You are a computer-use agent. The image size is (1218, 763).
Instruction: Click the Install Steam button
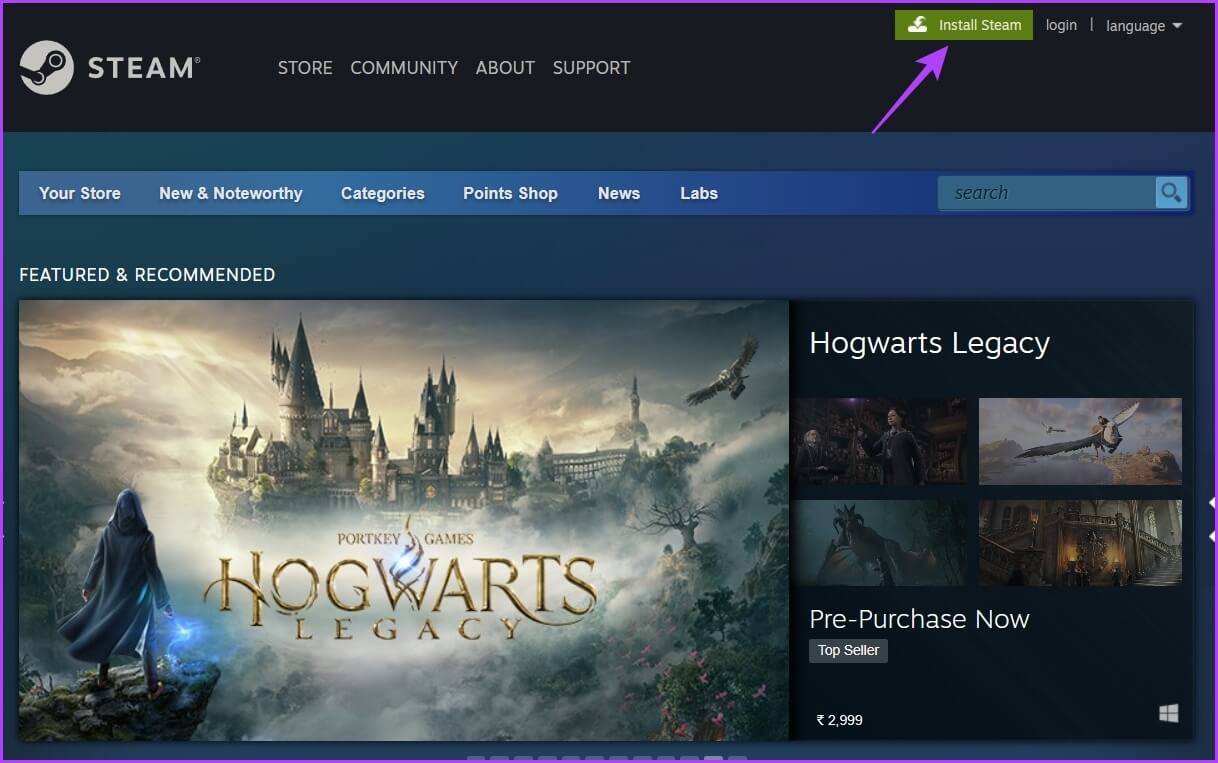pyautogui.click(x=964, y=25)
